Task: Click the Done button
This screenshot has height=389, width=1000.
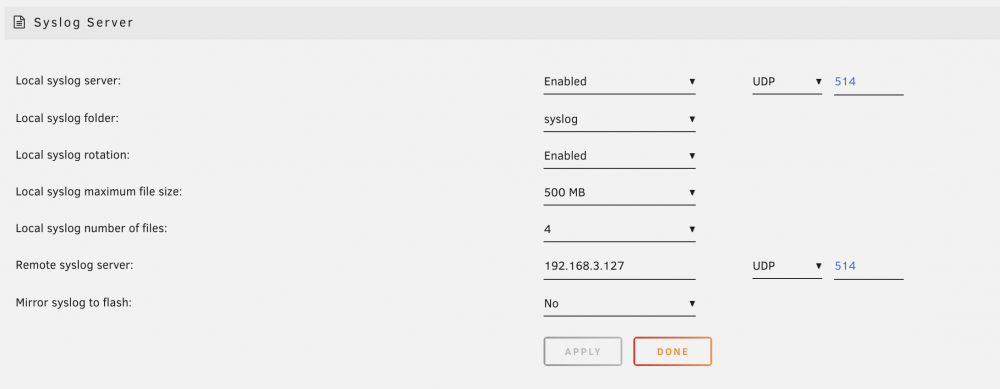Action: 672,351
